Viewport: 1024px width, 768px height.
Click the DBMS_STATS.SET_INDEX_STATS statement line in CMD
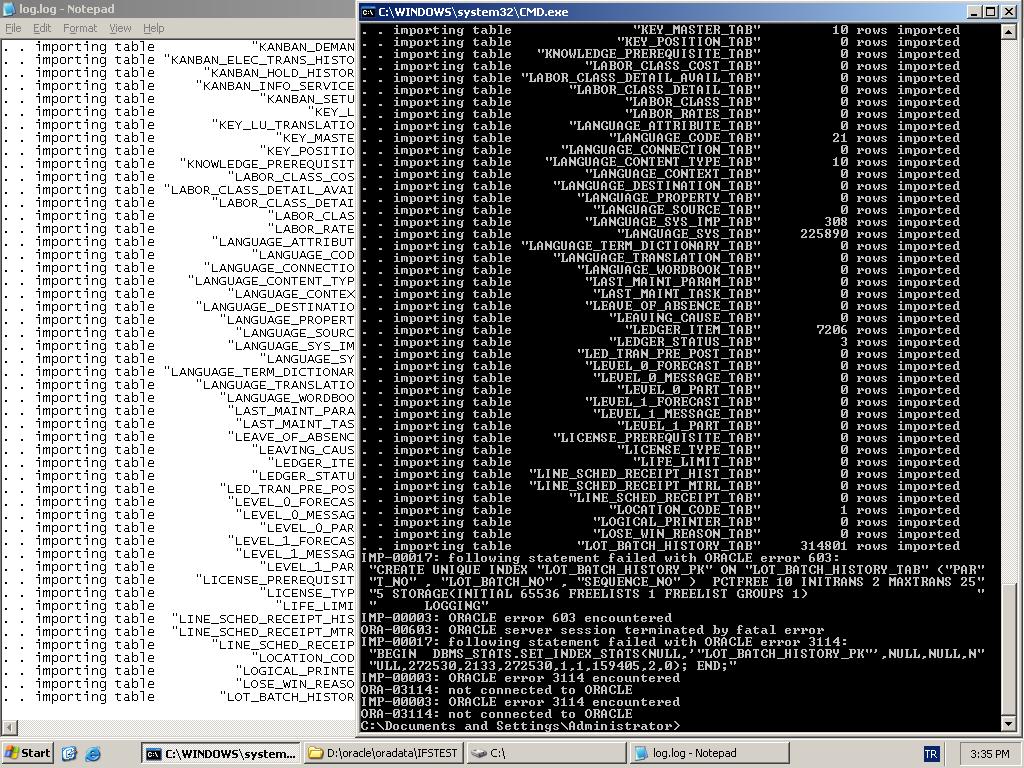677,654
